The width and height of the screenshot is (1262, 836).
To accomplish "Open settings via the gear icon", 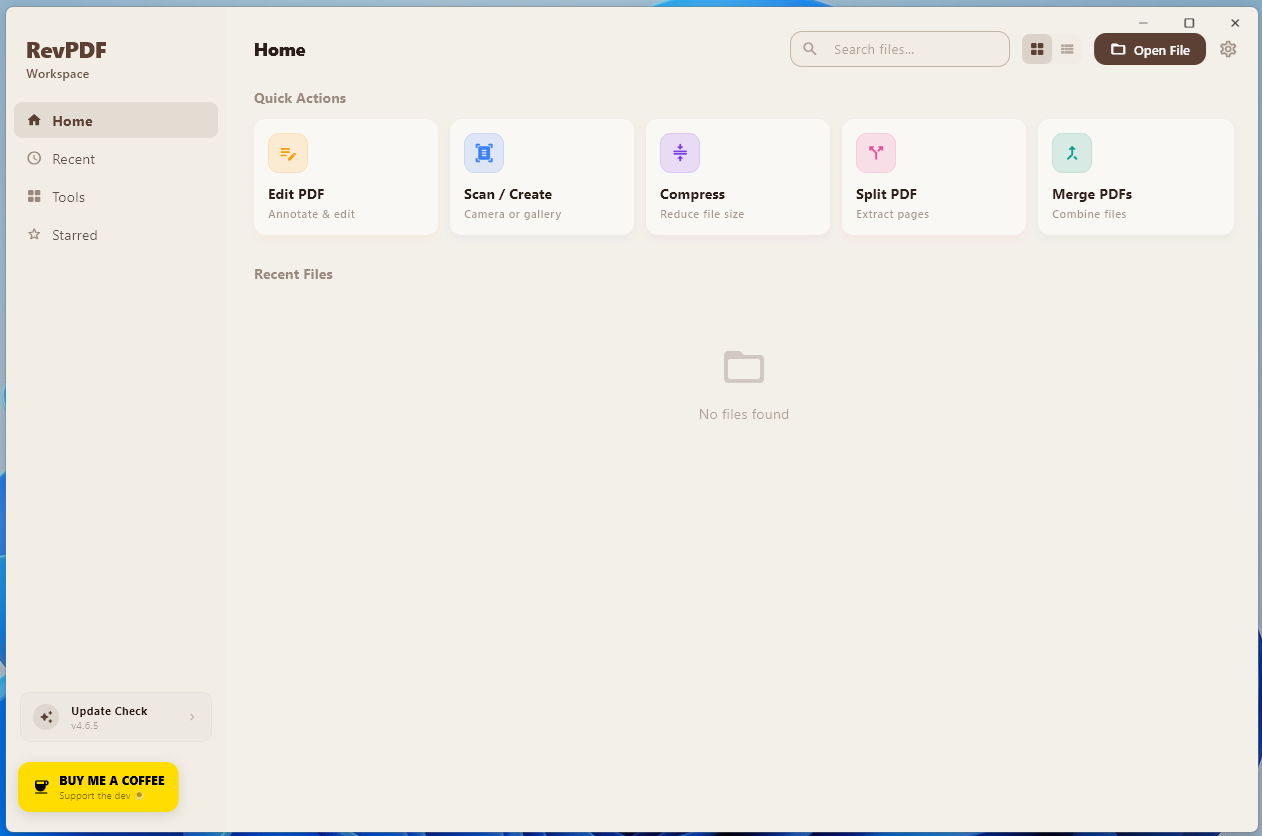I will coord(1228,49).
